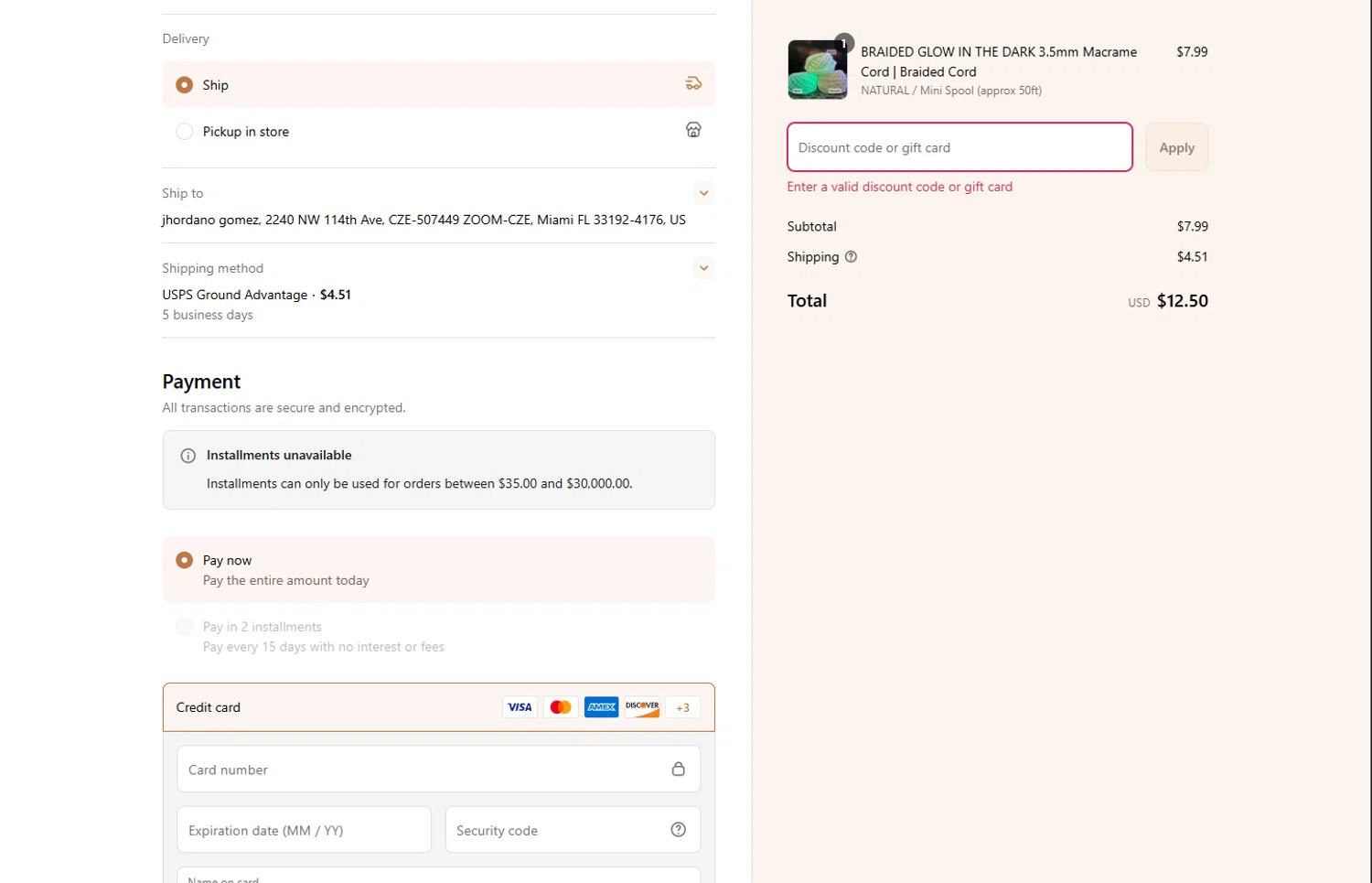
Task: Click the lock icon in Card number
Action: tap(678, 769)
